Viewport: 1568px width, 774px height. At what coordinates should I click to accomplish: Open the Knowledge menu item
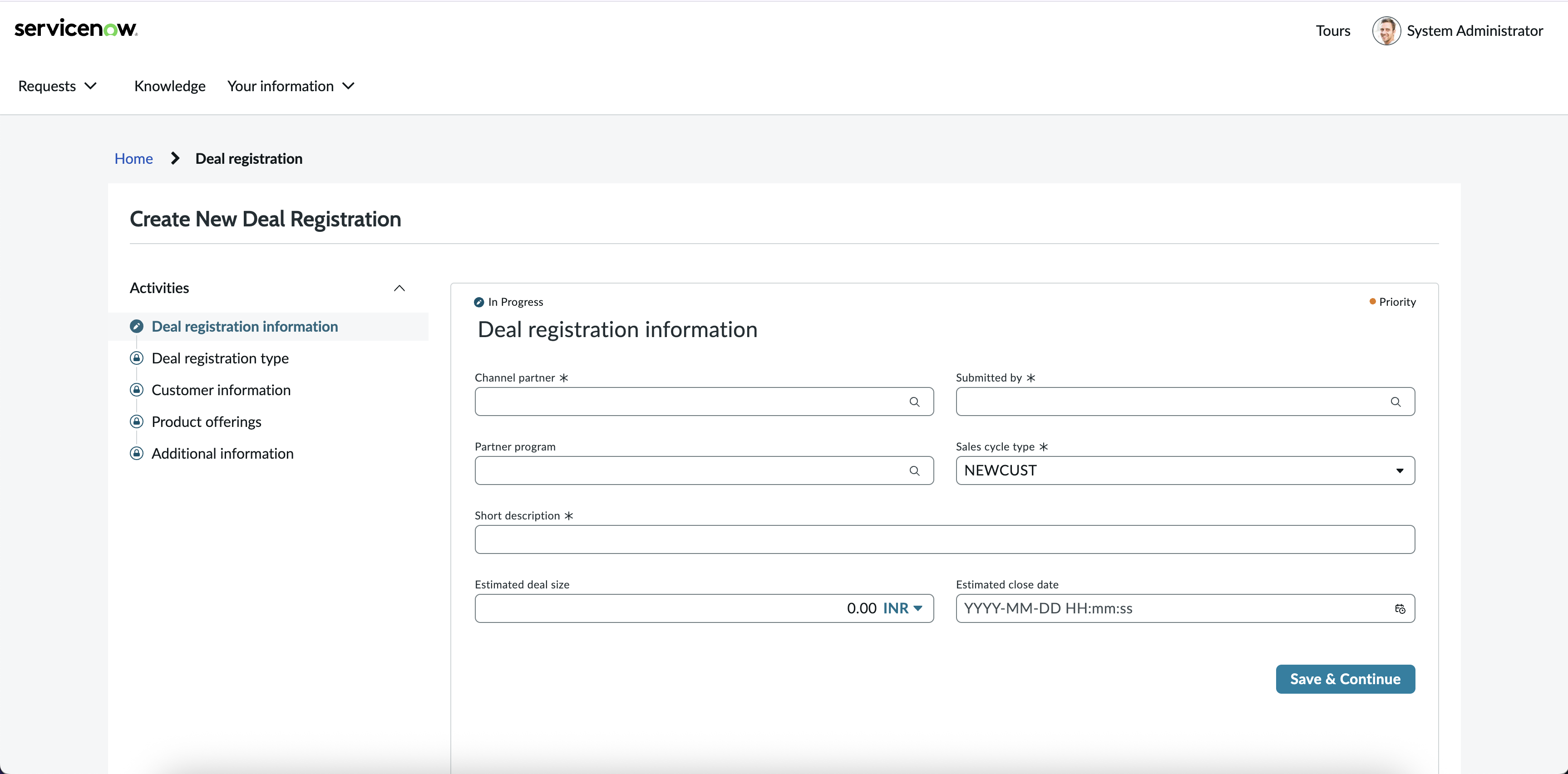click(170, 86)
